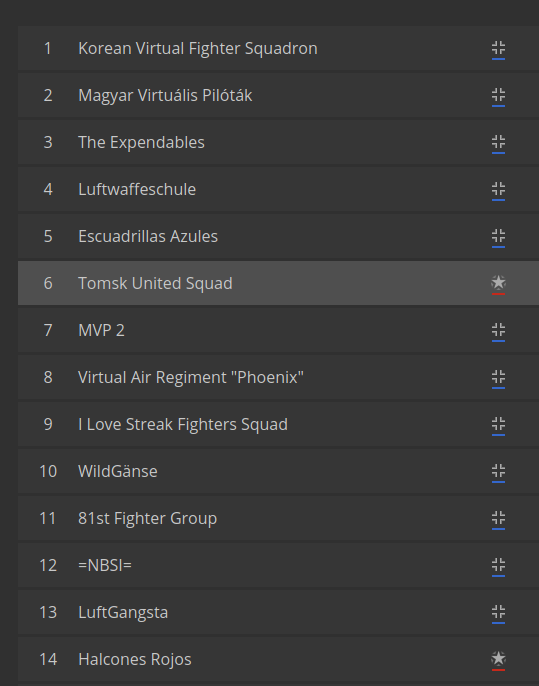The image size is (539, 686).
Task: Click the cross emblem beside WildGänse
Action: click(x=498, y=471)
